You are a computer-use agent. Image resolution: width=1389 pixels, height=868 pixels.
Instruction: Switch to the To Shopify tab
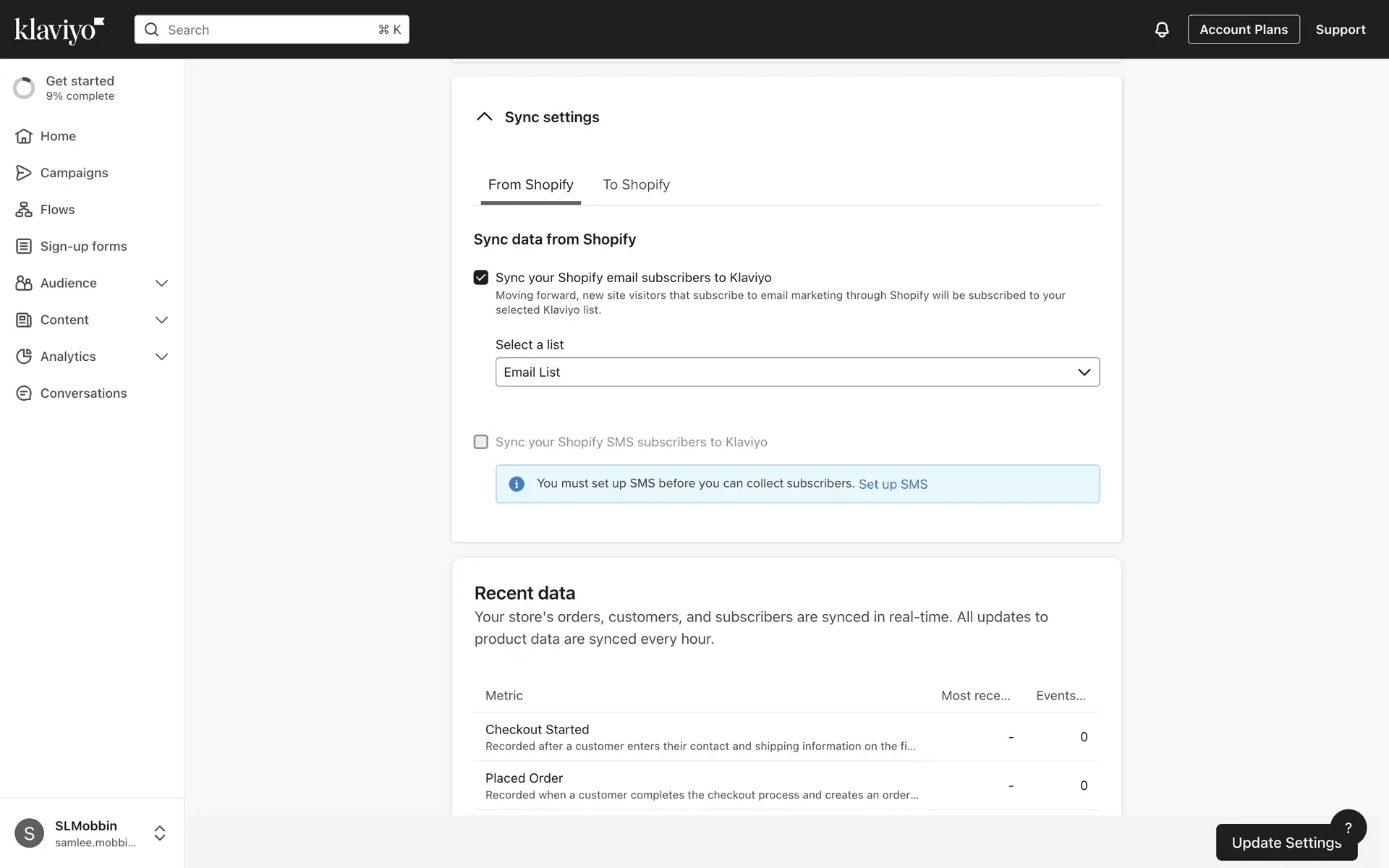click(x=636, y=184)
